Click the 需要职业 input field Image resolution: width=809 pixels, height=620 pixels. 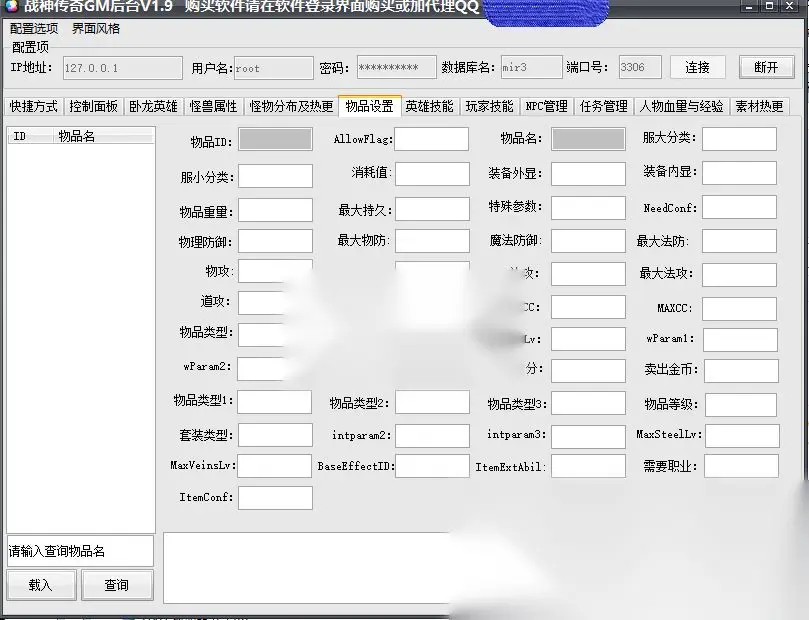tap(741, 466)
